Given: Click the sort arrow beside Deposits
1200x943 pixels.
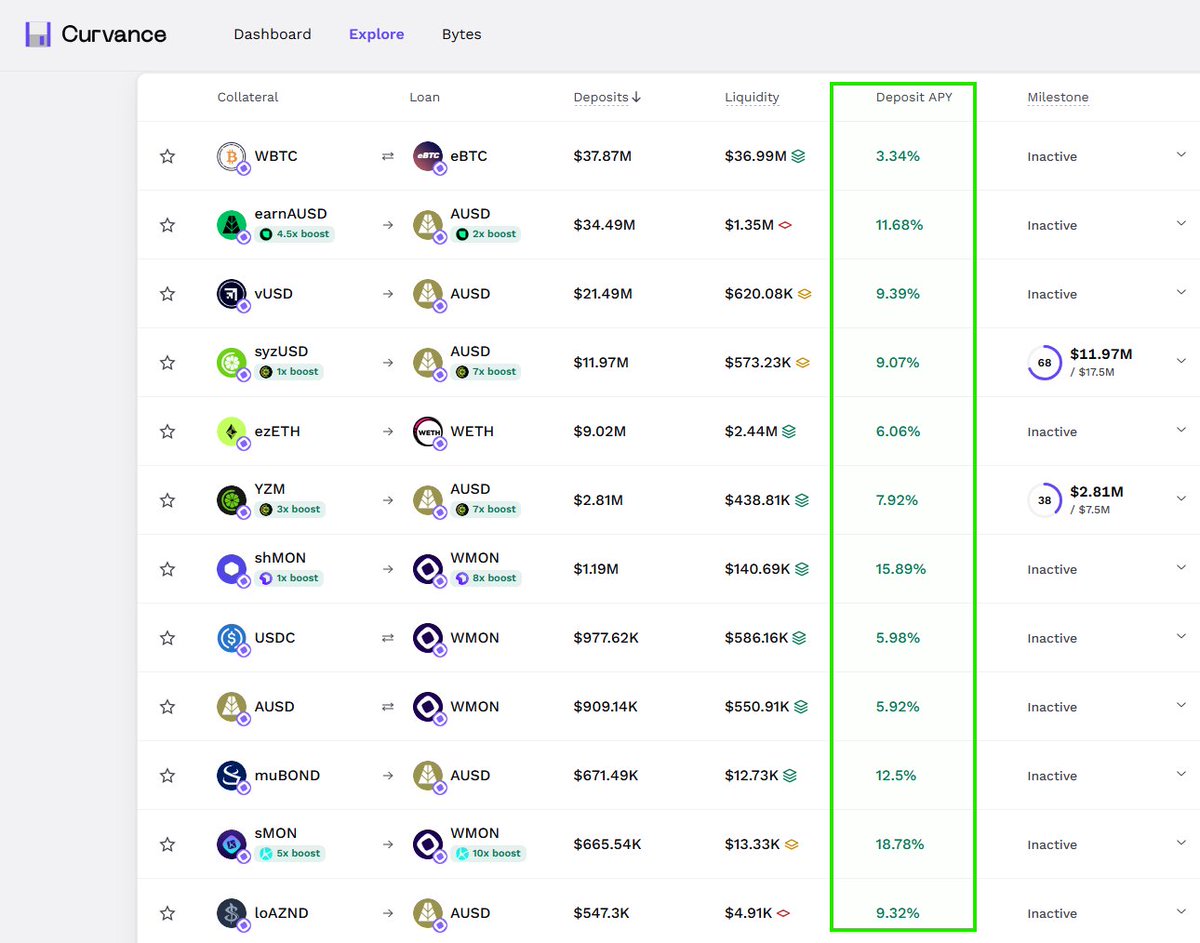Looking at the screenshot, I should coord(636,97).
